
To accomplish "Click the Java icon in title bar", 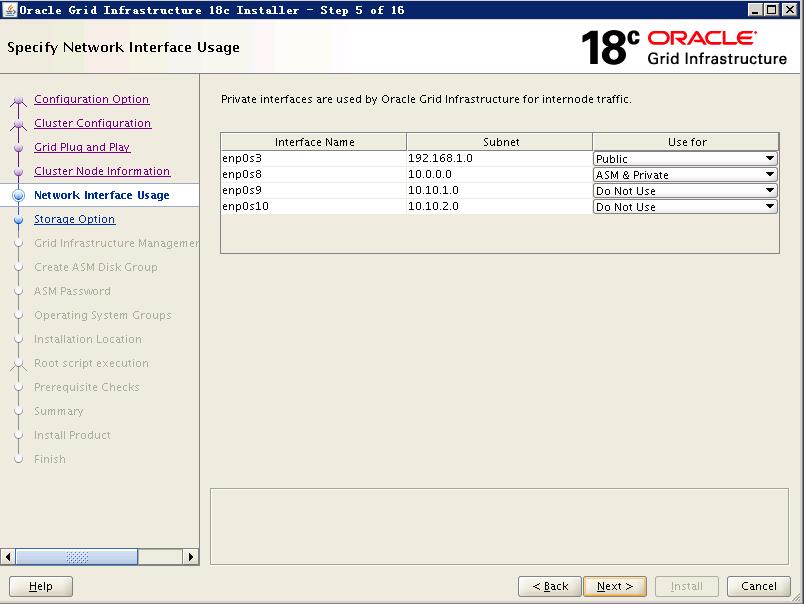I will [x=10, y=10].
